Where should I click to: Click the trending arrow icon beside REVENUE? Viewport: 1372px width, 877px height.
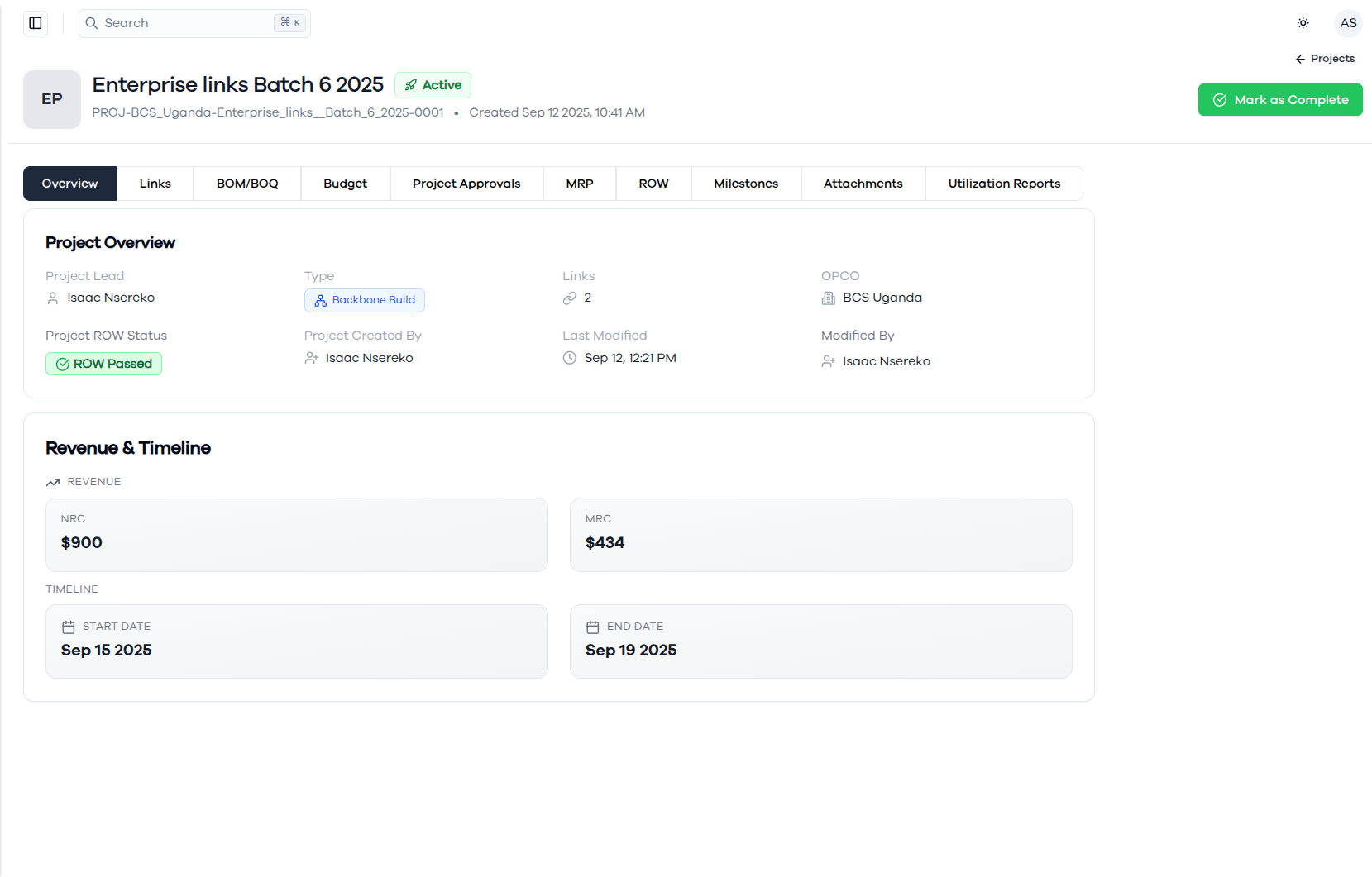pyautogui.click(x=53, y=482)
